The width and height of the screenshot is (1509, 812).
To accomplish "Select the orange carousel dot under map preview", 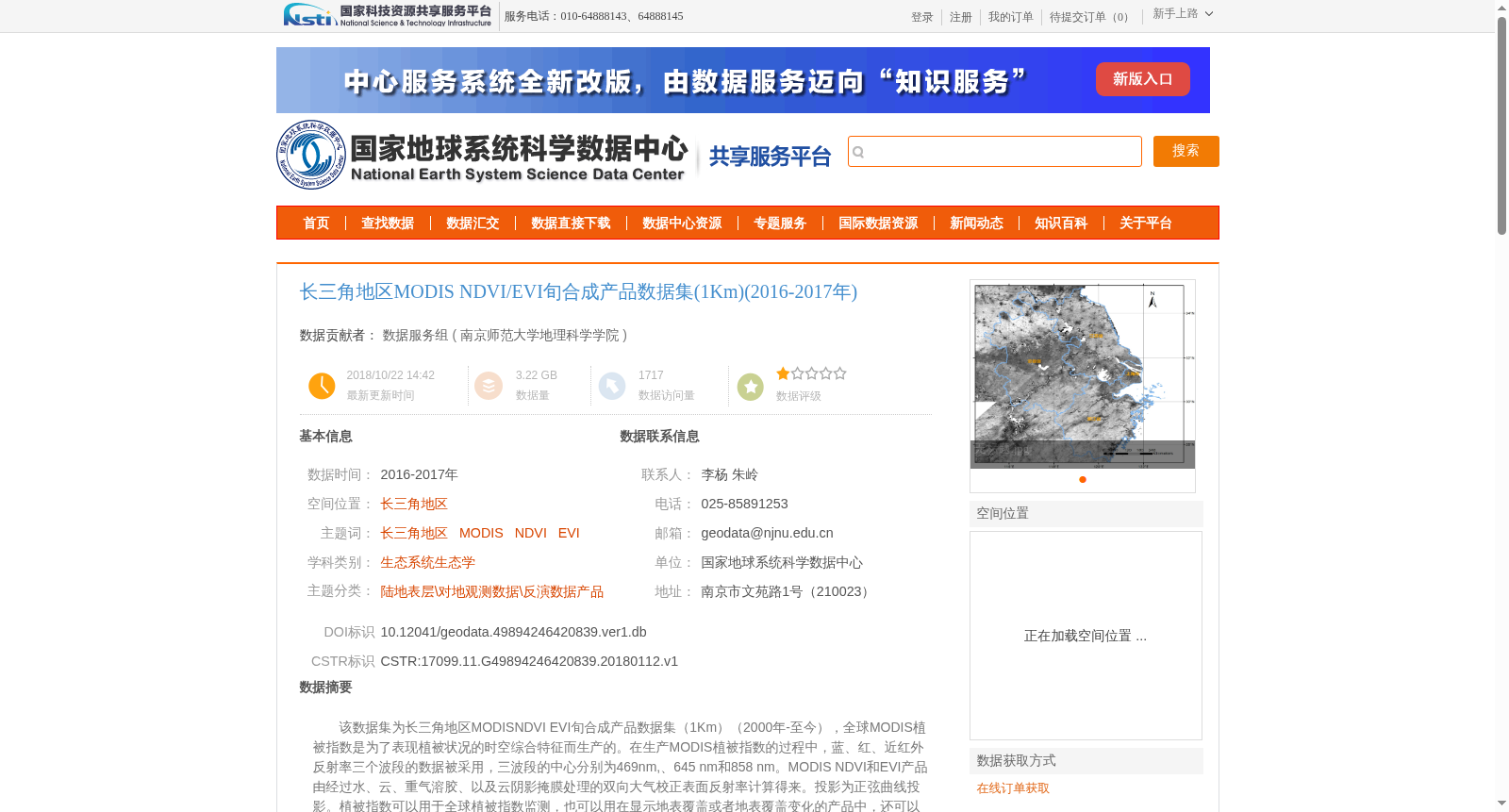I will click(x=1083, y=479).
